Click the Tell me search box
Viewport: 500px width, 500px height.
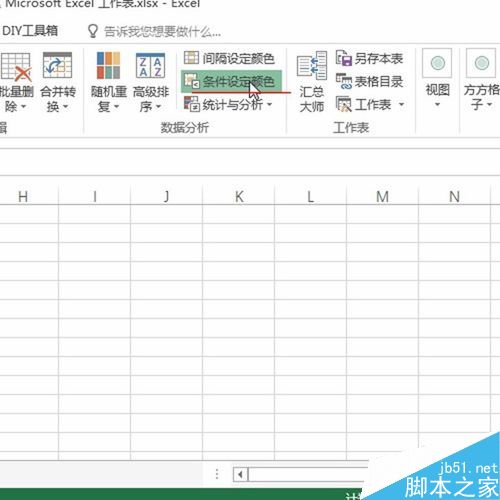154,32
